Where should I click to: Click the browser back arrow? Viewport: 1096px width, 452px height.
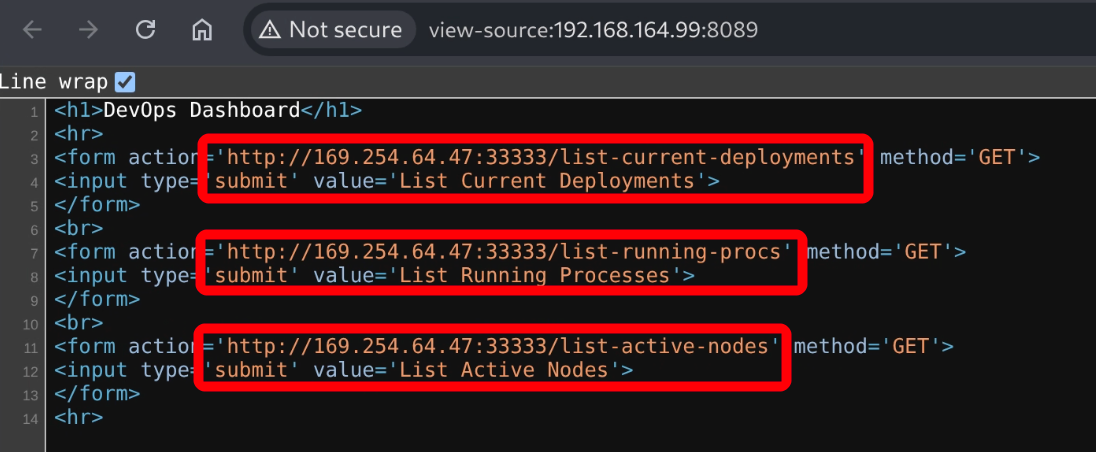pyautogui.click(x=32, y=30)
